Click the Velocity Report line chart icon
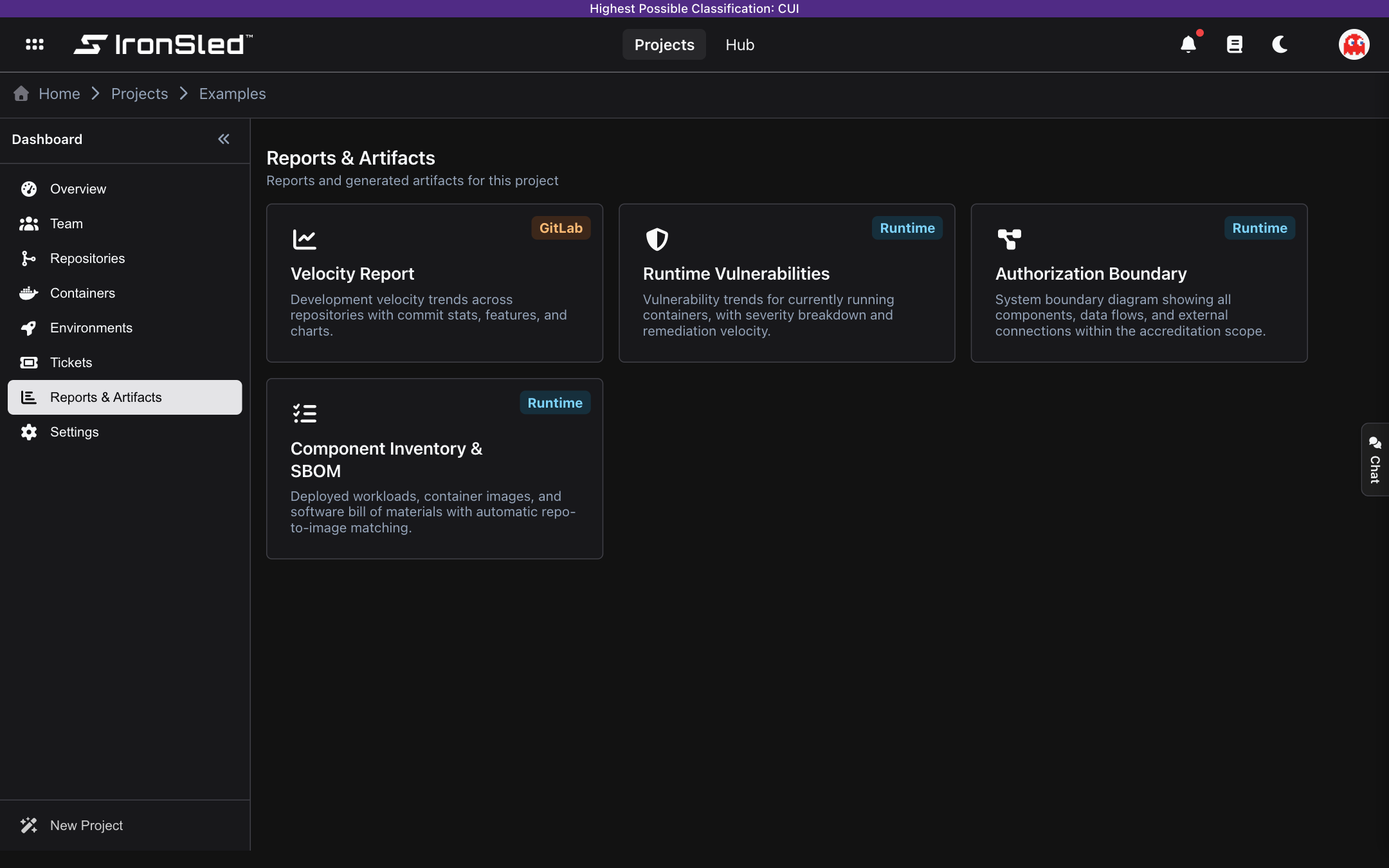Viewport: 1389px width, 868px height. (x=305, y=239)
